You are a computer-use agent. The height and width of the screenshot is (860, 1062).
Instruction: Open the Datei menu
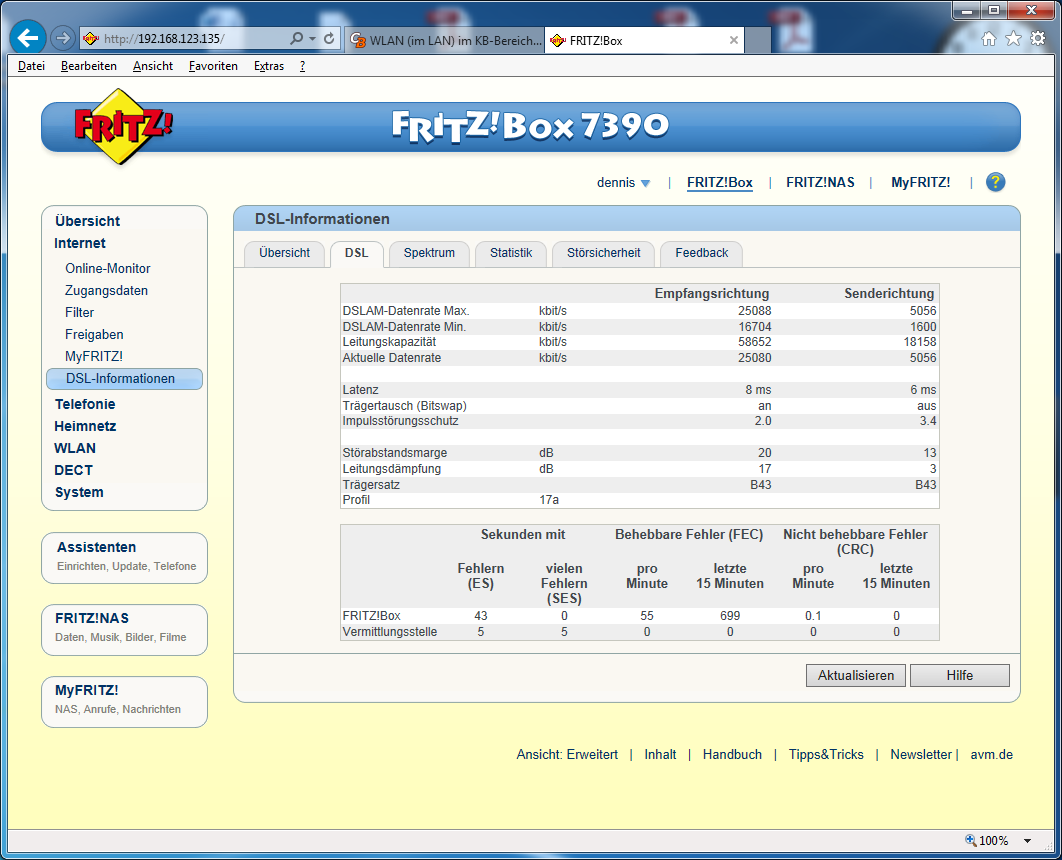(31, 66)
